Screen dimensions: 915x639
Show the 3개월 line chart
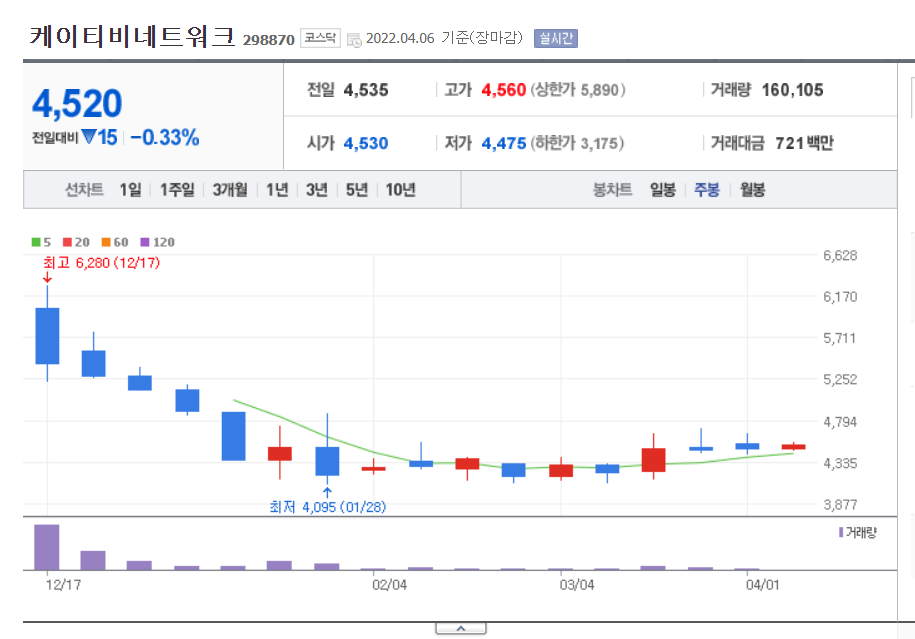click(x=230, y=190)
